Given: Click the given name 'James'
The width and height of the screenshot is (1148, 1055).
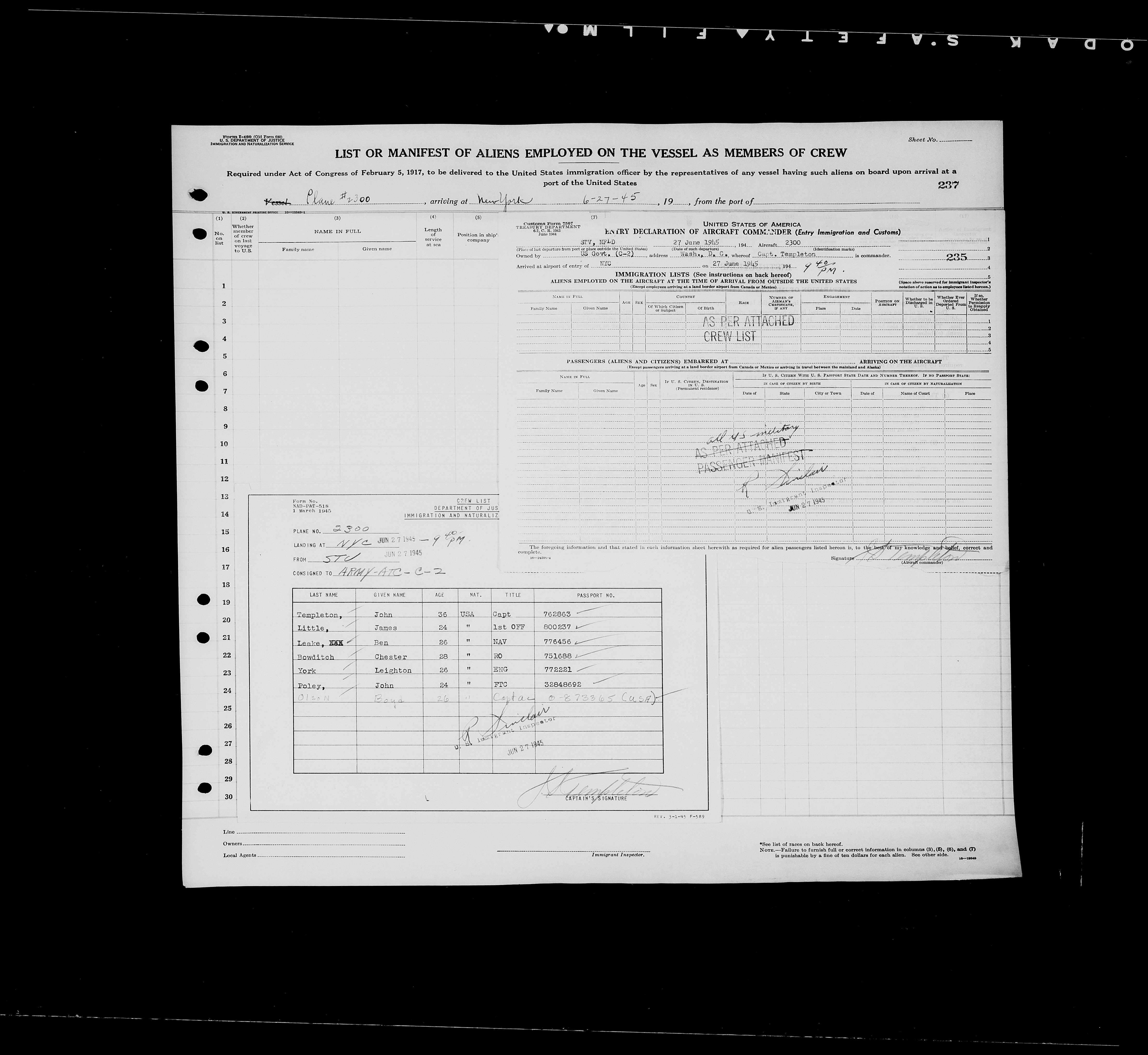Looking at the screenshot, I should [x=385, y=628].
